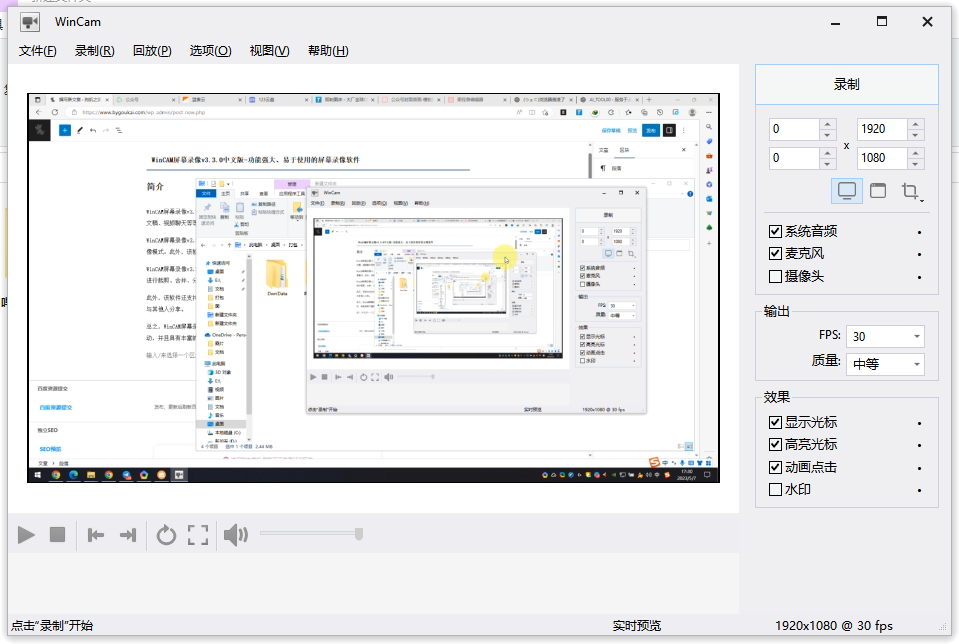Click the width input field showing 1920
The width and height of the screenshot is (959, 644).
pos(882,129)
